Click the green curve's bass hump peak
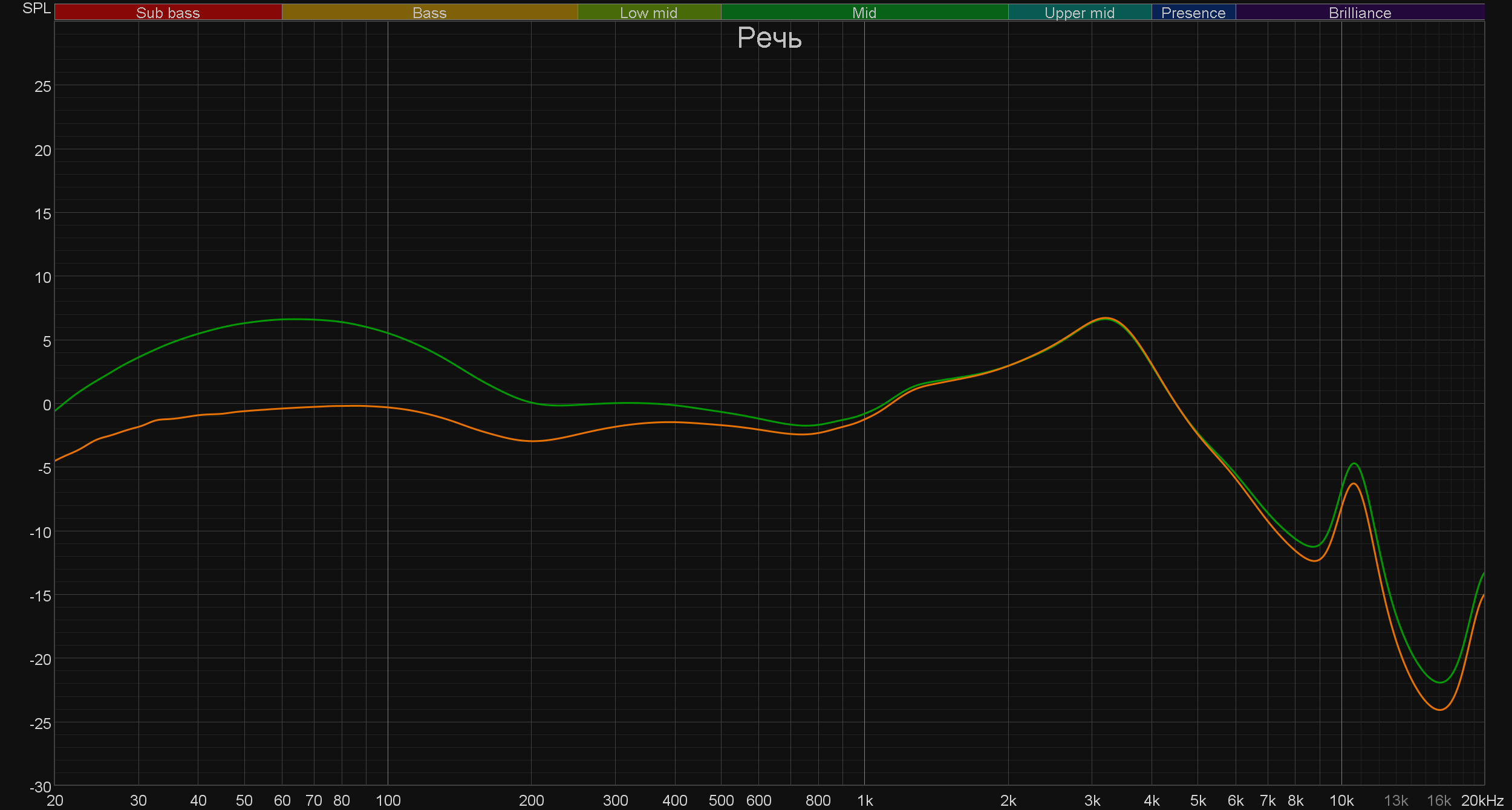 (x=296, y=319)
